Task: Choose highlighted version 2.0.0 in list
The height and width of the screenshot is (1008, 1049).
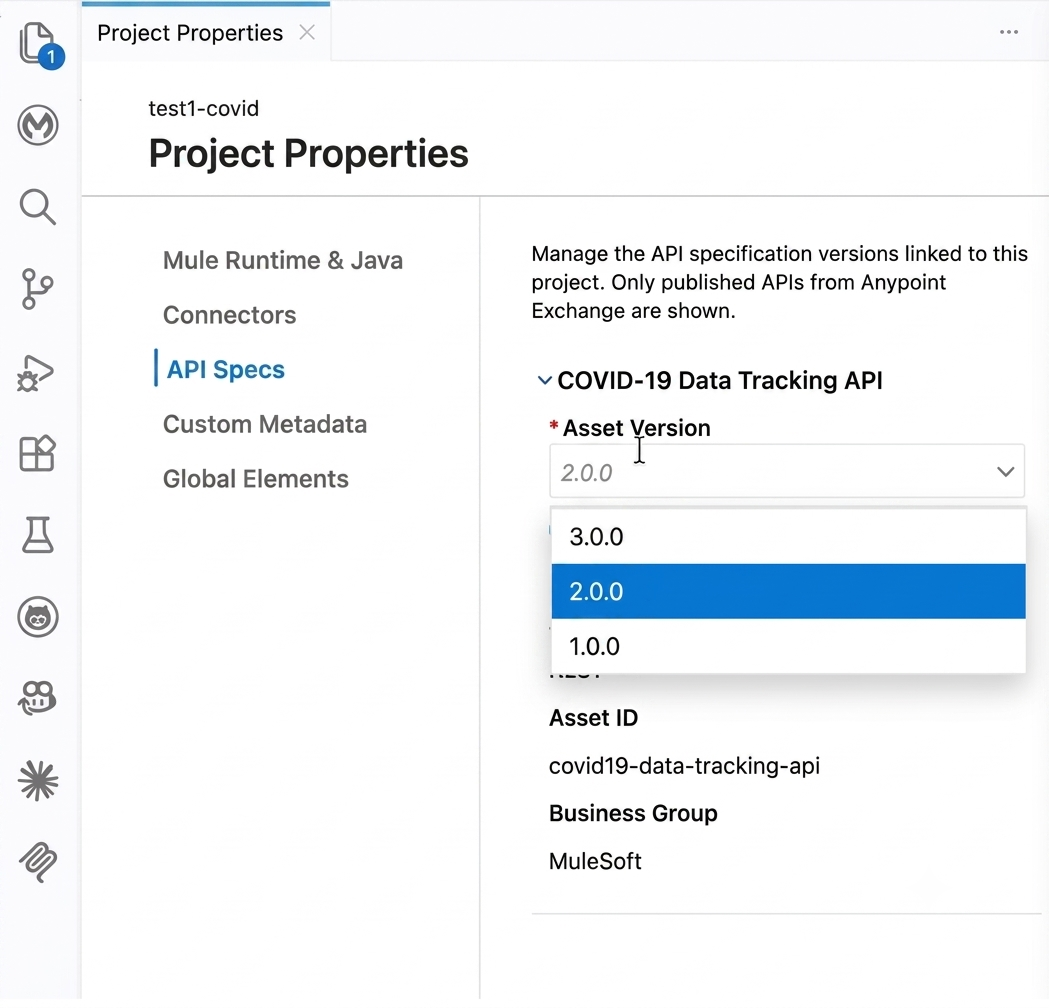Action: click(x=789, y=591)
